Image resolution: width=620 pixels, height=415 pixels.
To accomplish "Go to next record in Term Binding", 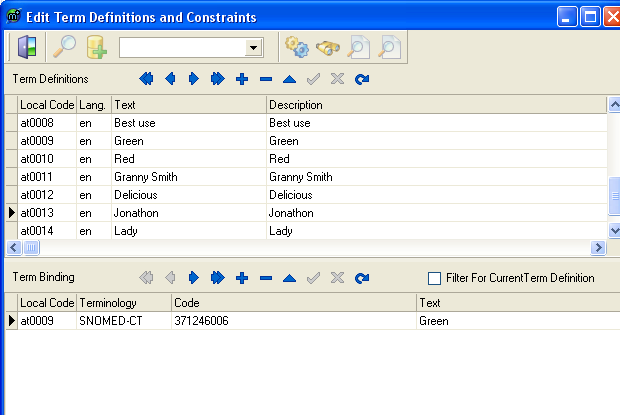I will point(194,278).
